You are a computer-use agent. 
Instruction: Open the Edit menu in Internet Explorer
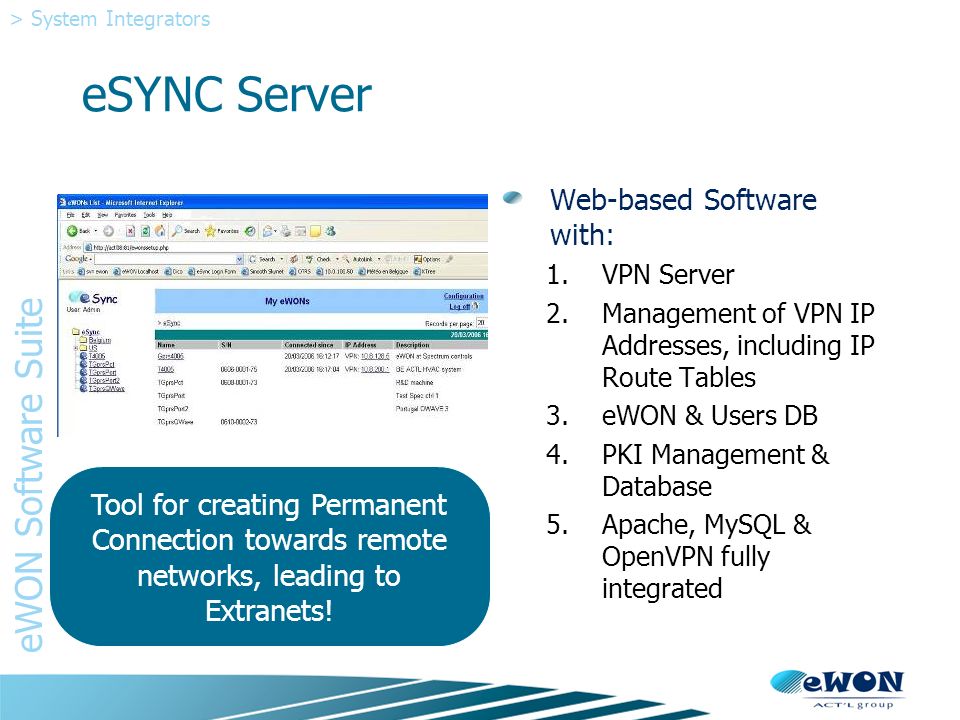pos(86,215)
